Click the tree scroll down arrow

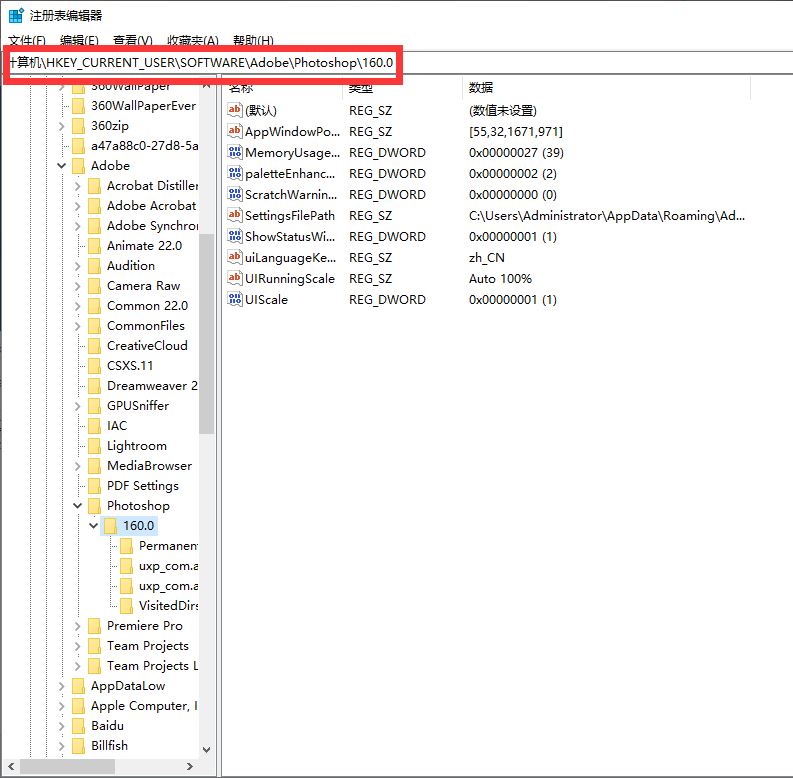[206, 750]
